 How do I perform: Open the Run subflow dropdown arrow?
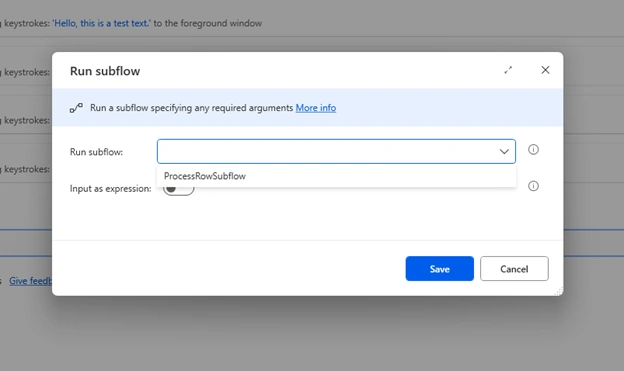coord(504,152)
